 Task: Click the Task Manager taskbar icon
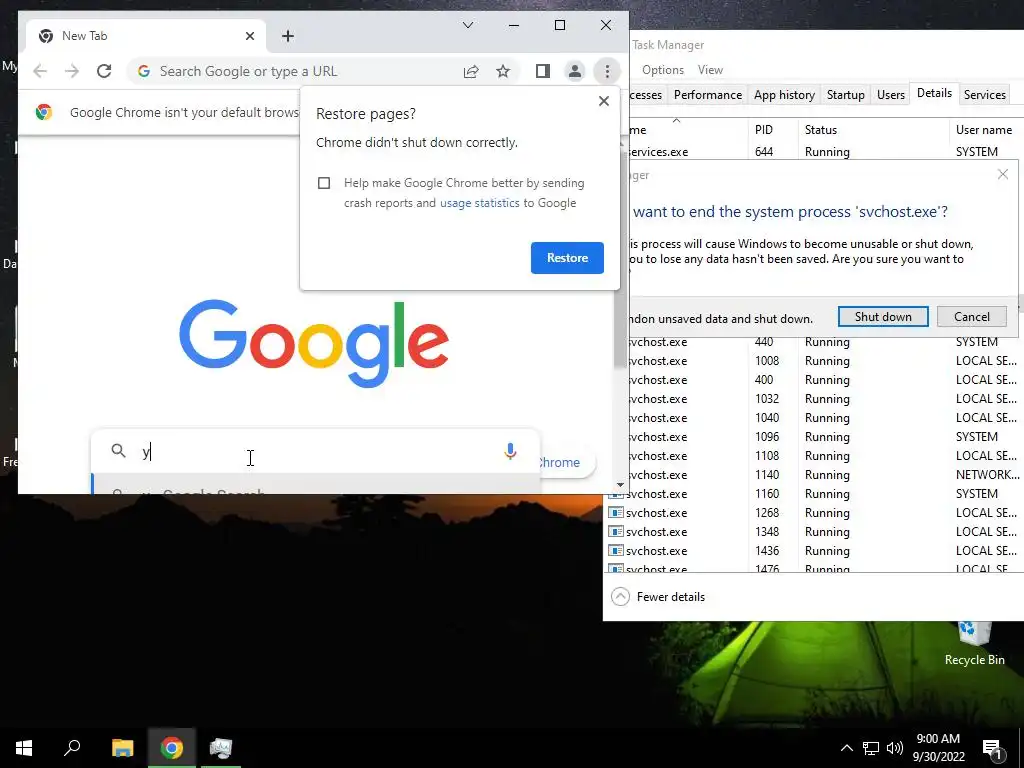pos(221,747)
